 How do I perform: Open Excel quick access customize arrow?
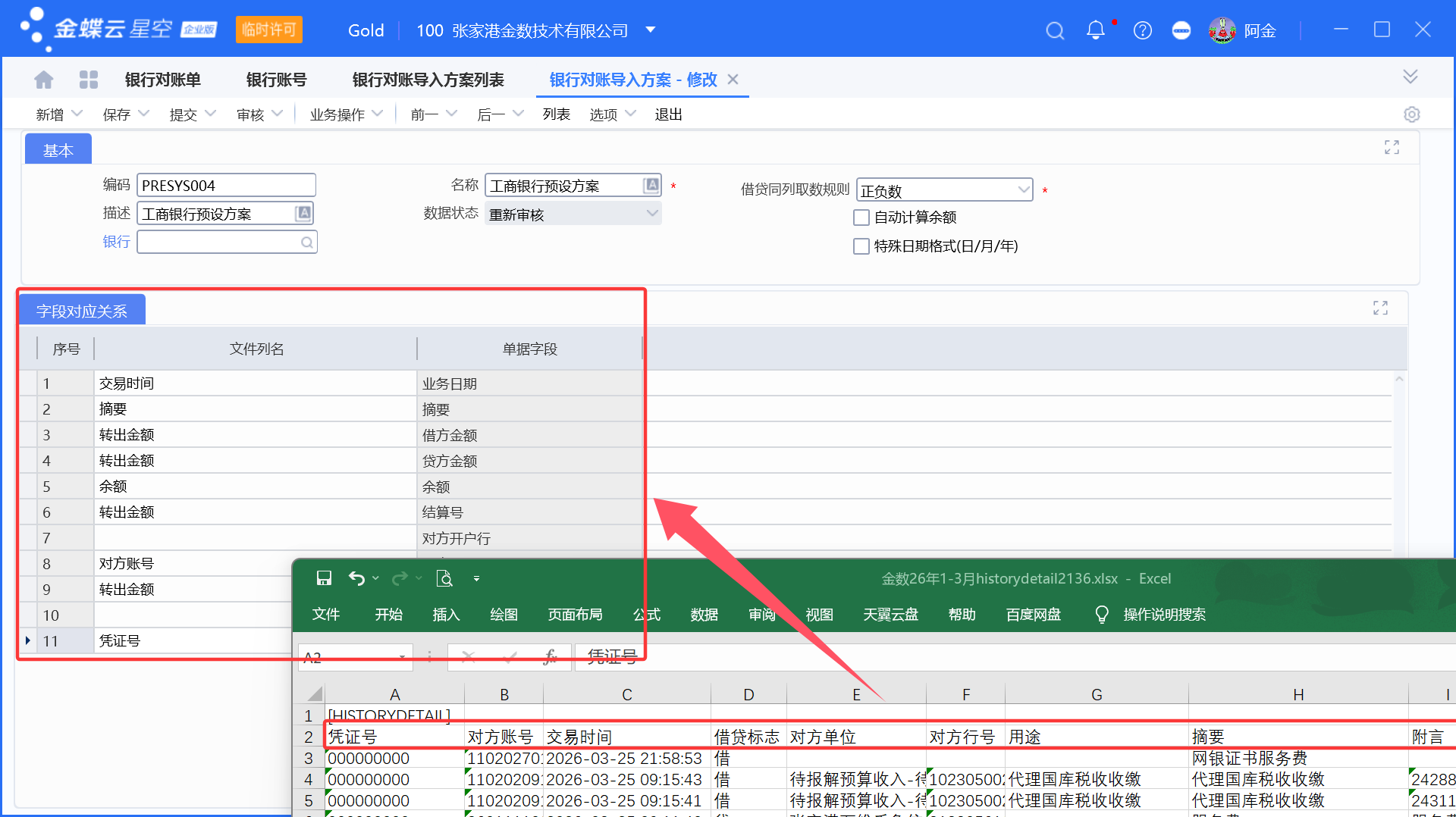[476, 579]
